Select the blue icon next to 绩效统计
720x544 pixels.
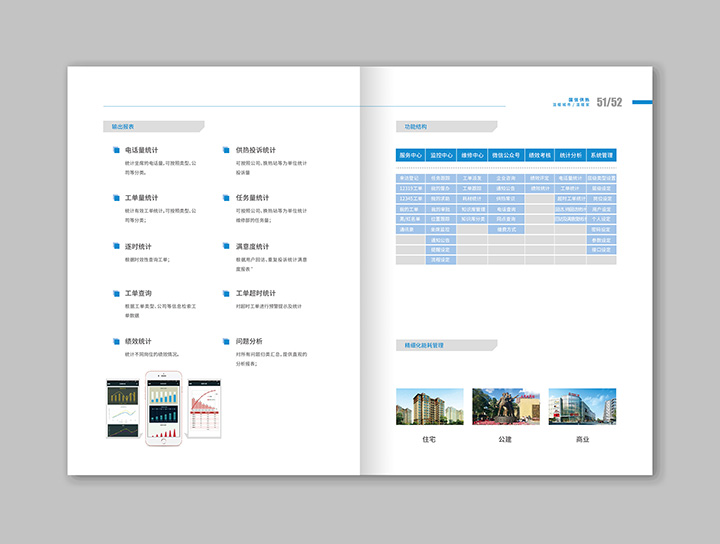[x=116, y=342]
